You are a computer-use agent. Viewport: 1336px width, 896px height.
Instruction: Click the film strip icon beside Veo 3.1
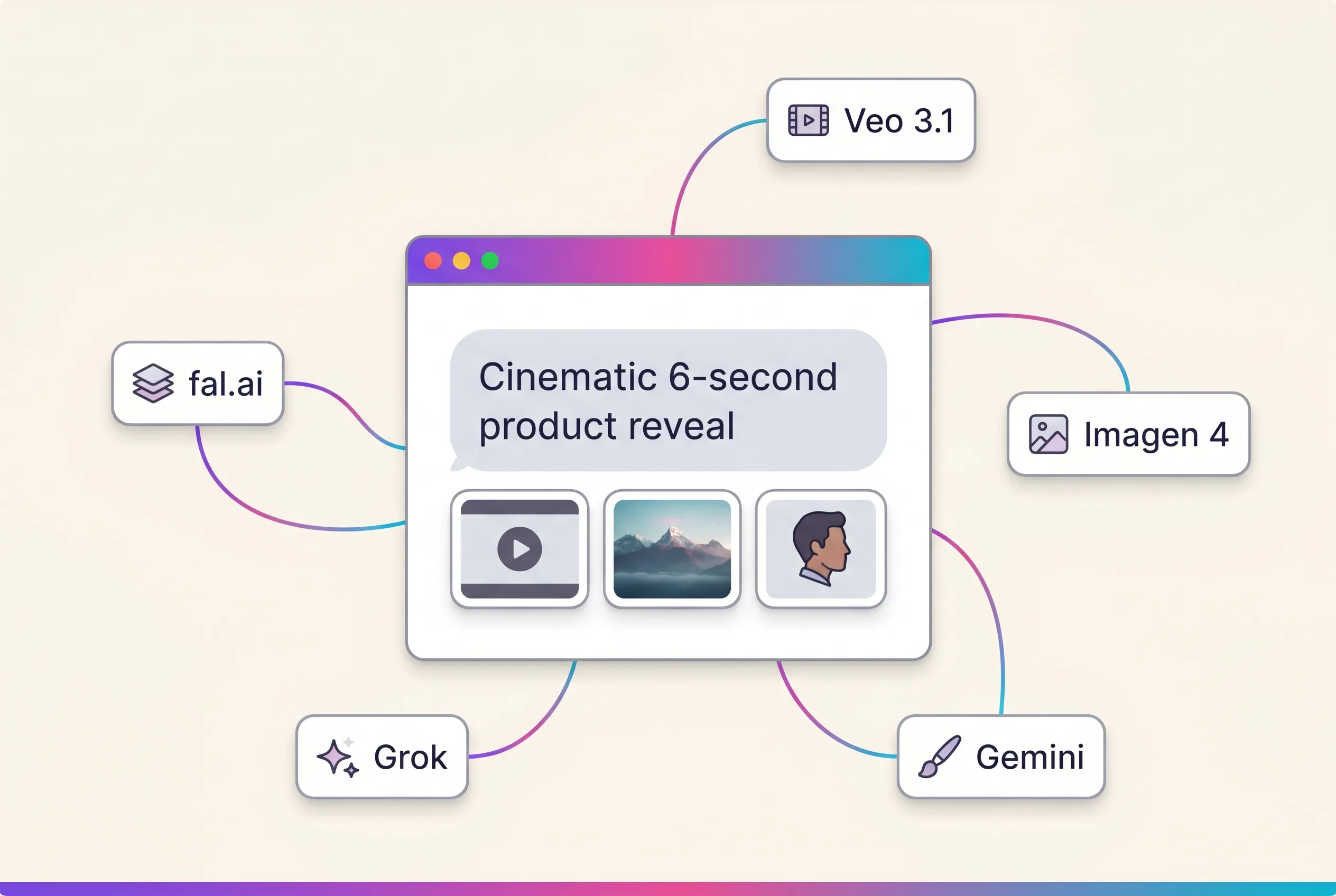808,120
